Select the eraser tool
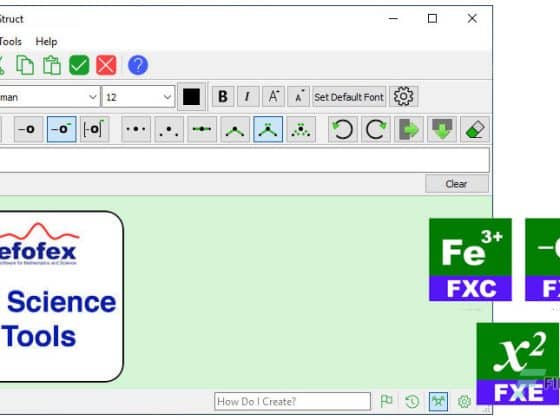The width and height of the screenshot is (560, 420). pyautogui.click(x=475, y=129)
